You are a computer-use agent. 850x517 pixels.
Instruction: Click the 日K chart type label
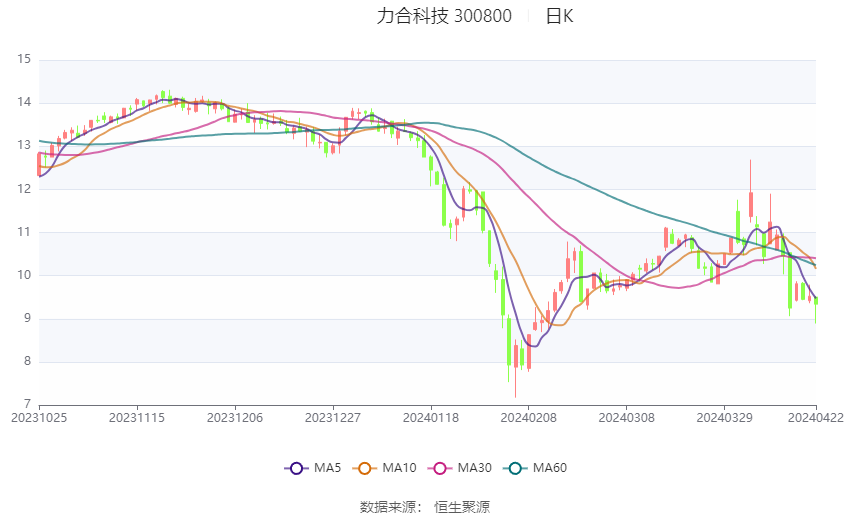pos(559,16)
